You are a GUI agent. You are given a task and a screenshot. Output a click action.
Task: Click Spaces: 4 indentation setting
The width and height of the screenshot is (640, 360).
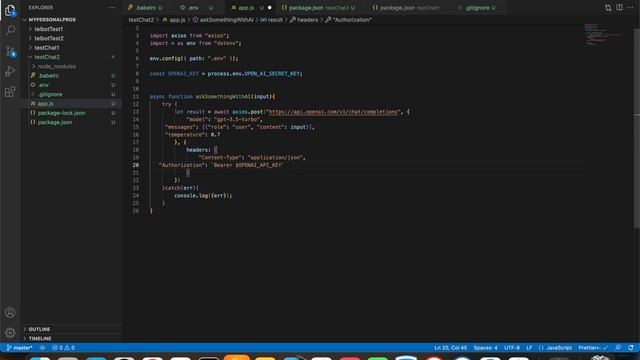pos(485,348)
